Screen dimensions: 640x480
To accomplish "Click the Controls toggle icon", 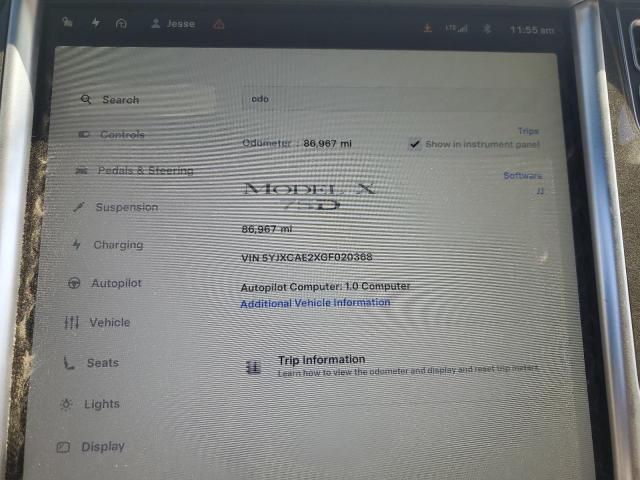I will (84, 134).
